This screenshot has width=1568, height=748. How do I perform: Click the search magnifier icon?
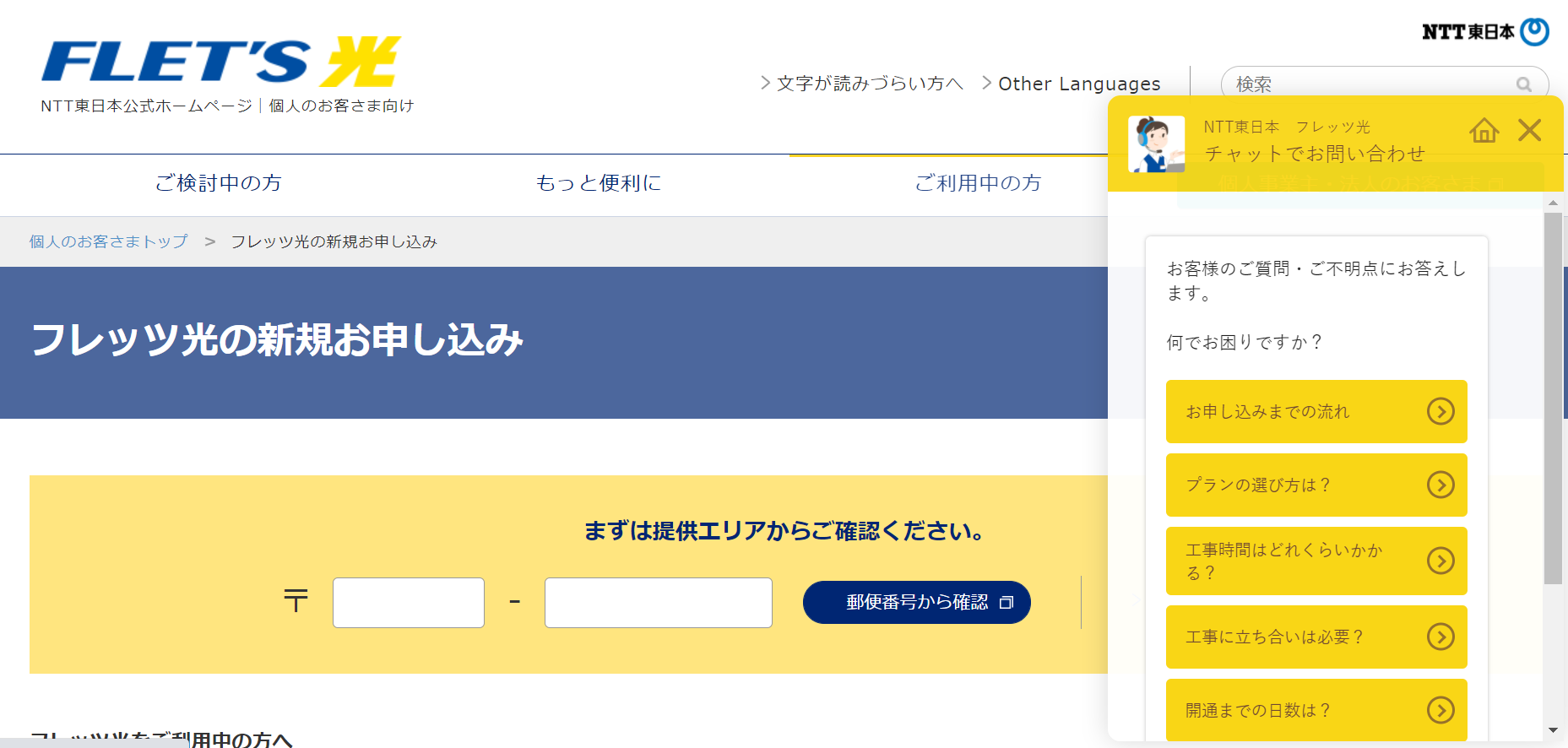1523,84
